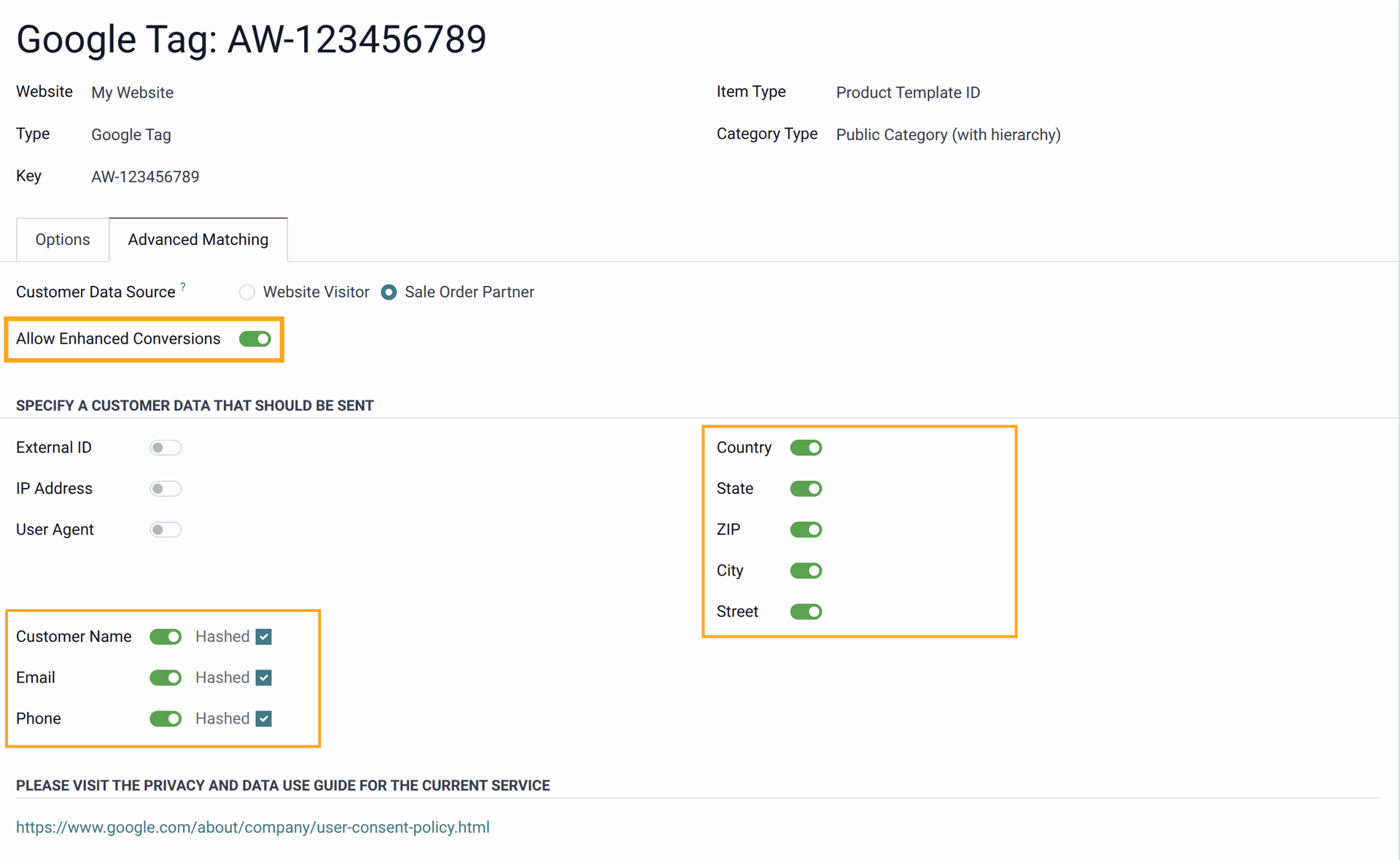The width and height of the screenshot is (1400, 860).
Task: Enable External ID toggle
Action: 164,448
